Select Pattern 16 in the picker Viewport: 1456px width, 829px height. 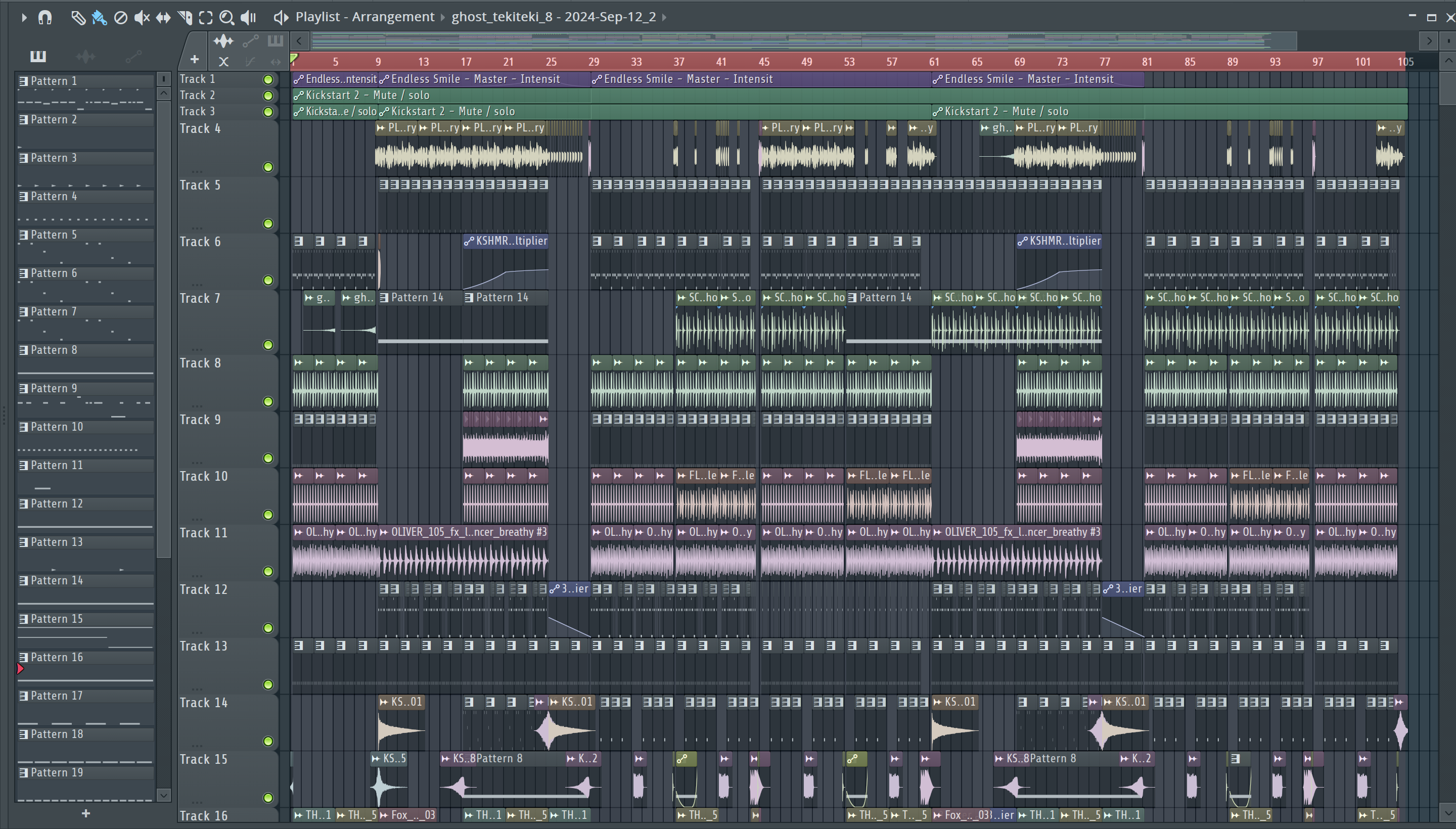[x=85, y=657]
